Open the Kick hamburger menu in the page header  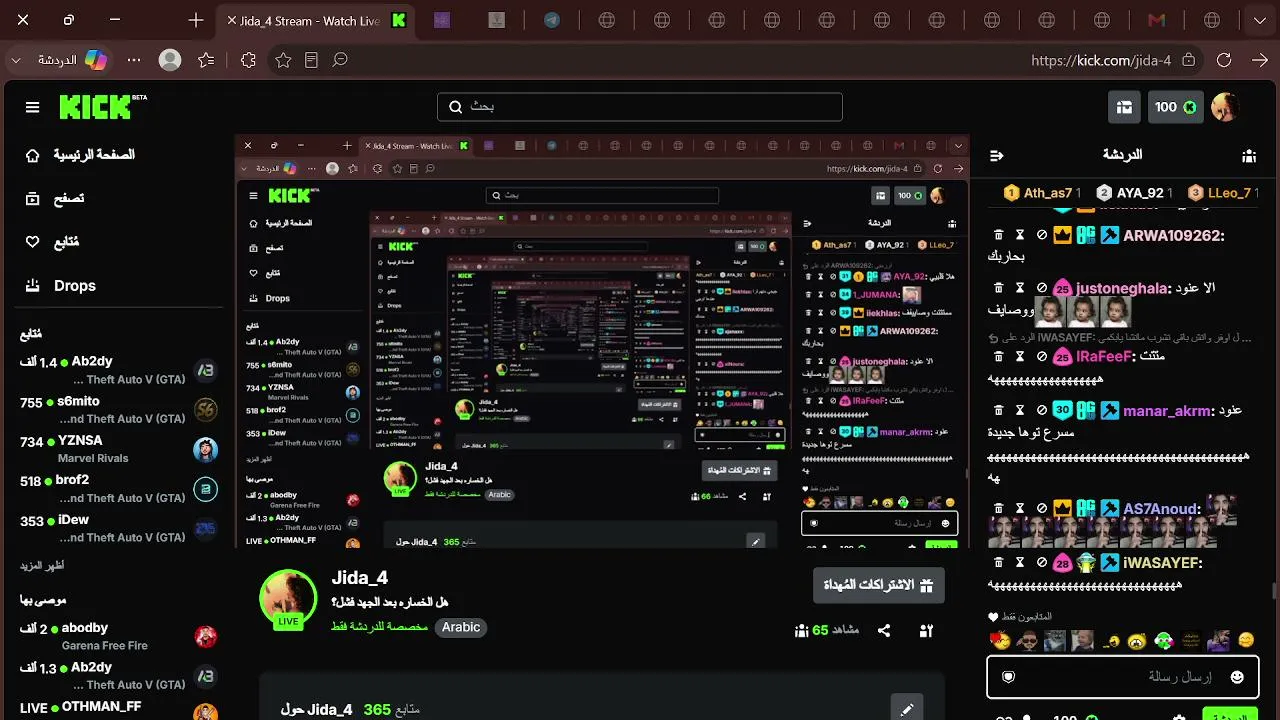click(x=33, y=107)
